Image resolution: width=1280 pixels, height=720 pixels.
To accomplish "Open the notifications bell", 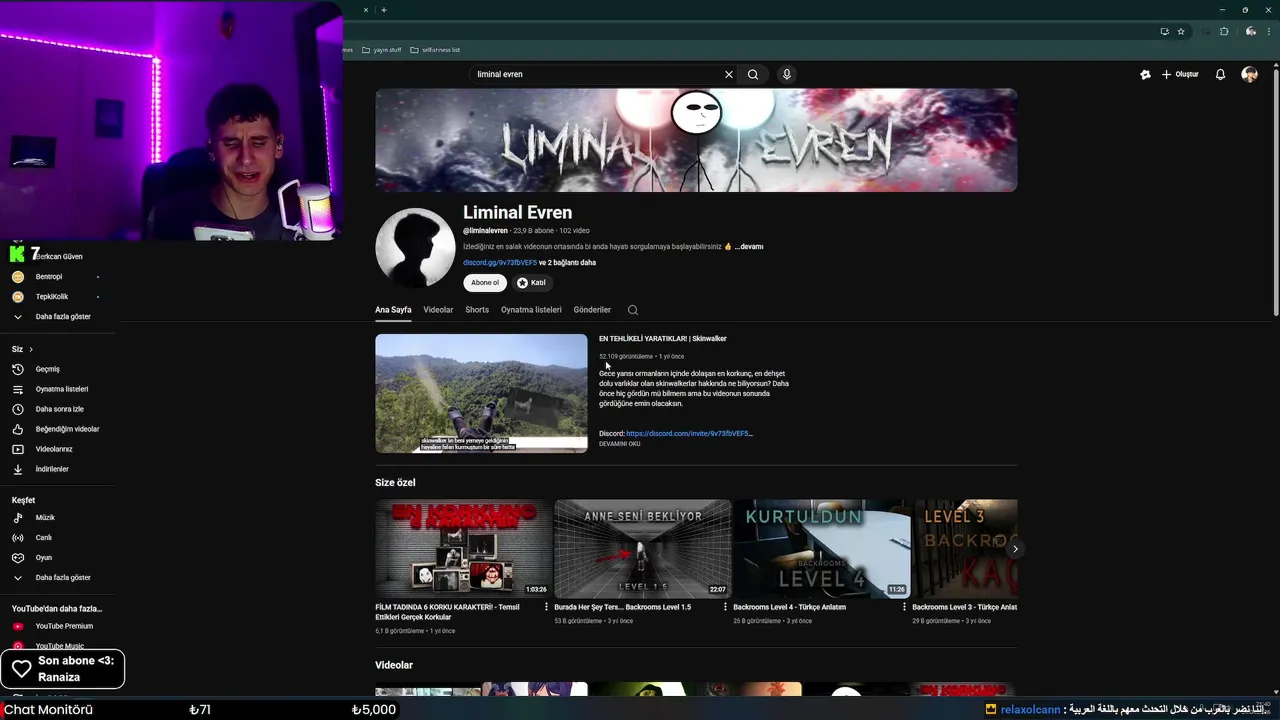I will click(x=1220, y=74).
